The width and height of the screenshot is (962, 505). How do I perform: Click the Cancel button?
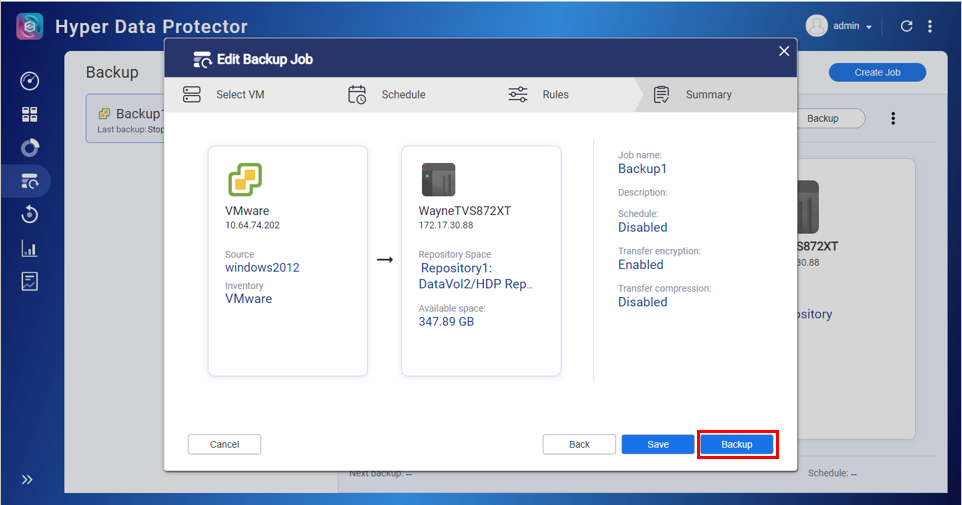[225, 444]
